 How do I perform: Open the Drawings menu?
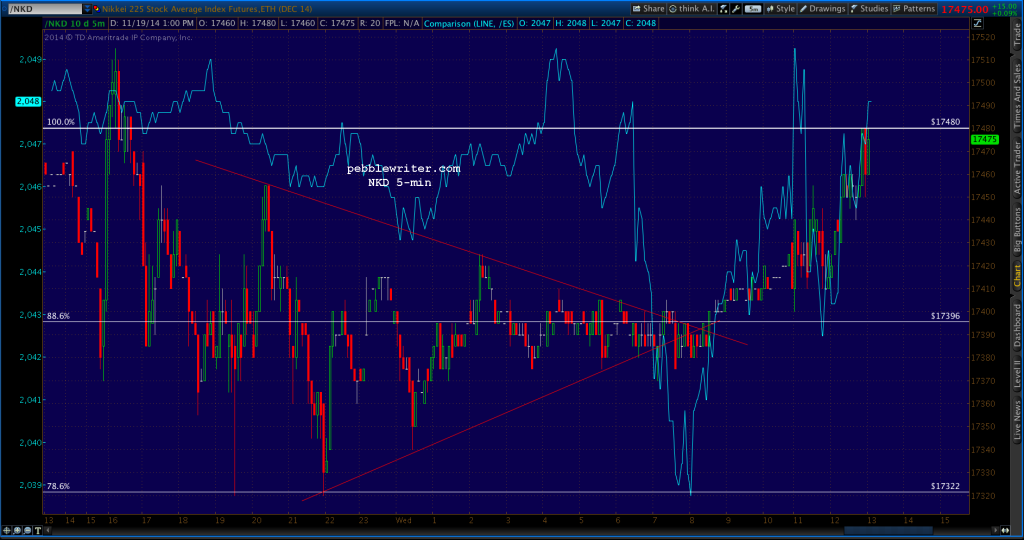(x=823, y=9)
